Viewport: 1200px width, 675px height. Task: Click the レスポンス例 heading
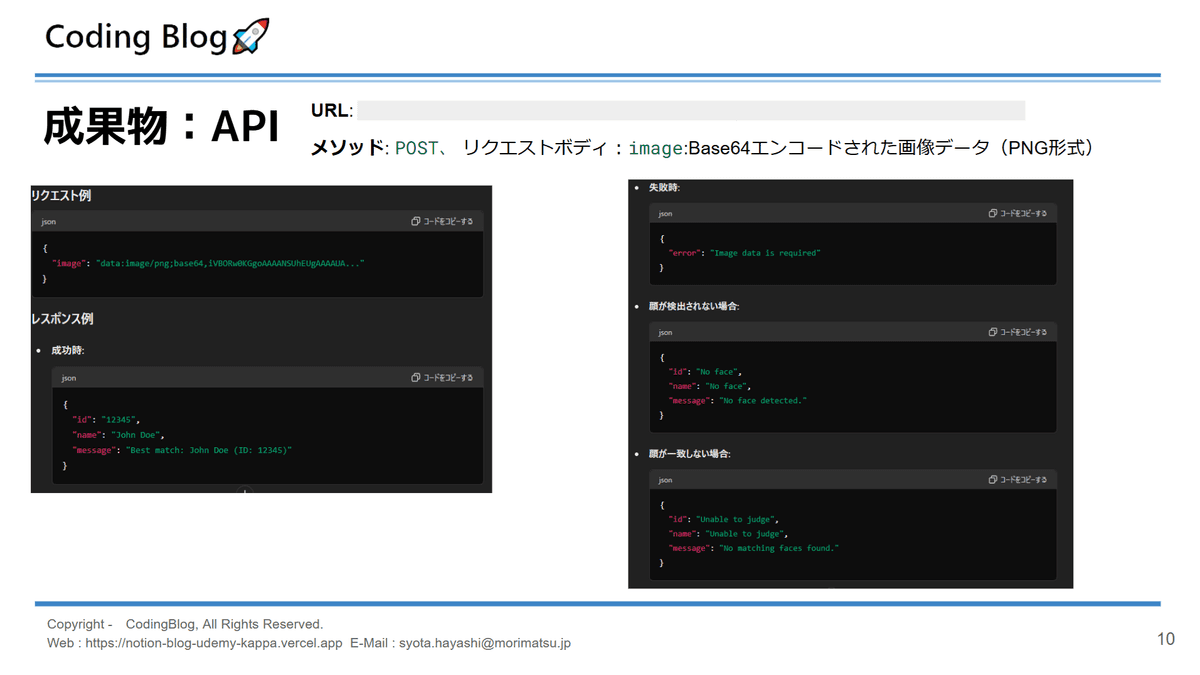coord(62,318)
